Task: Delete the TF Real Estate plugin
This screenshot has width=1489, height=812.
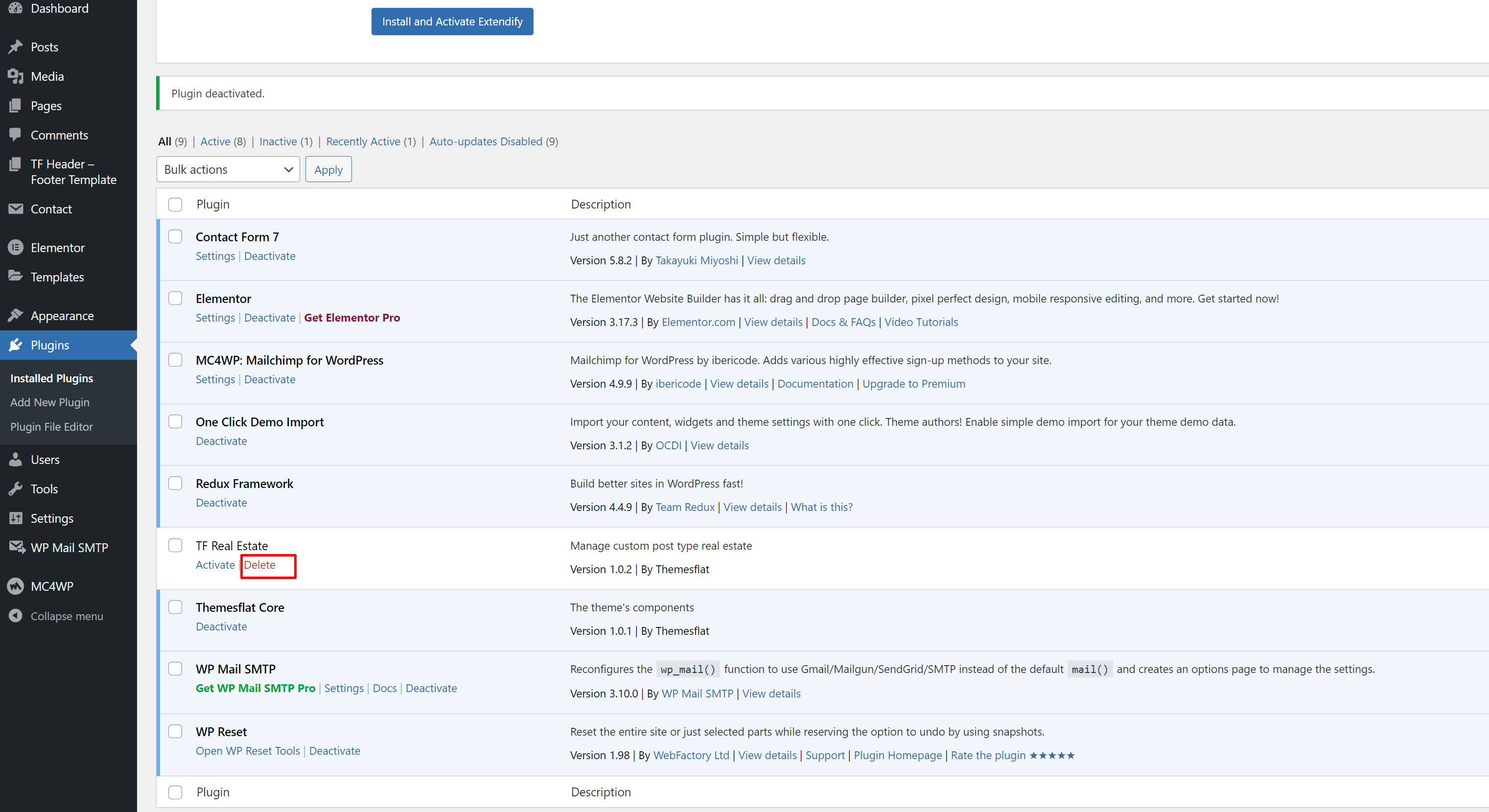Action: click(259, 565)
